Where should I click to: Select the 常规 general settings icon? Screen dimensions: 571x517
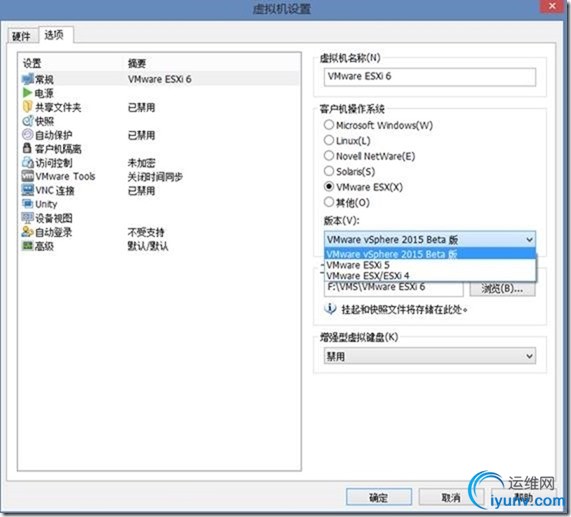[x=28, y=79]
